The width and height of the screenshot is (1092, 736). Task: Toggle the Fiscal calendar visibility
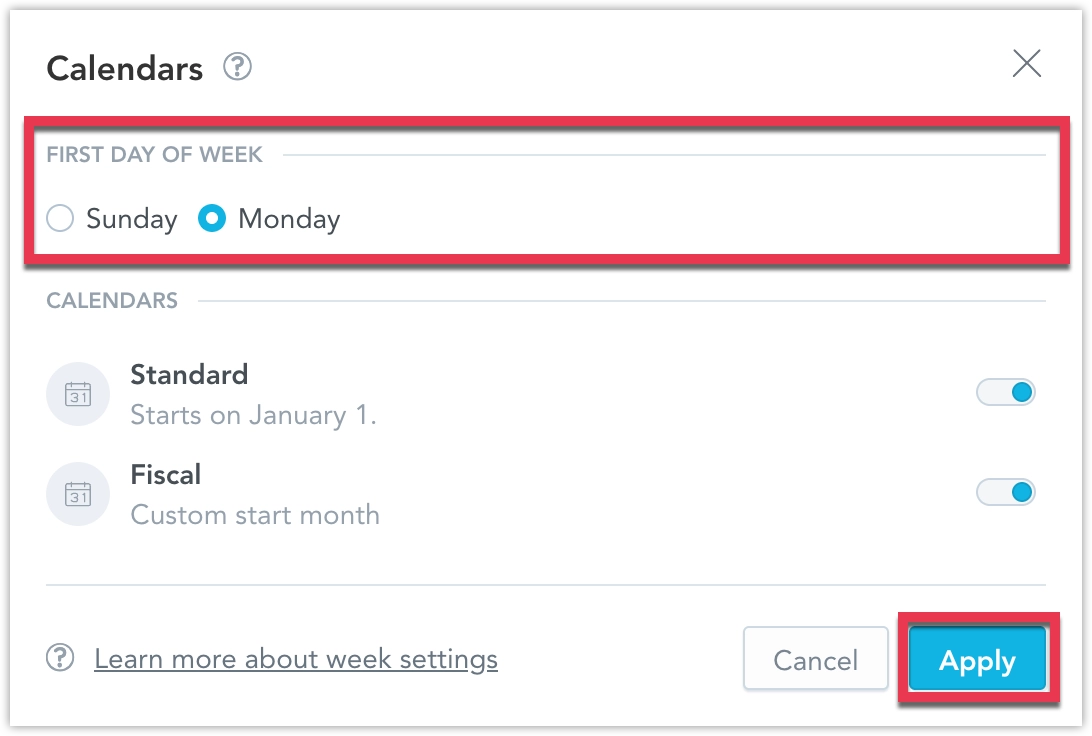point(1006,492)
